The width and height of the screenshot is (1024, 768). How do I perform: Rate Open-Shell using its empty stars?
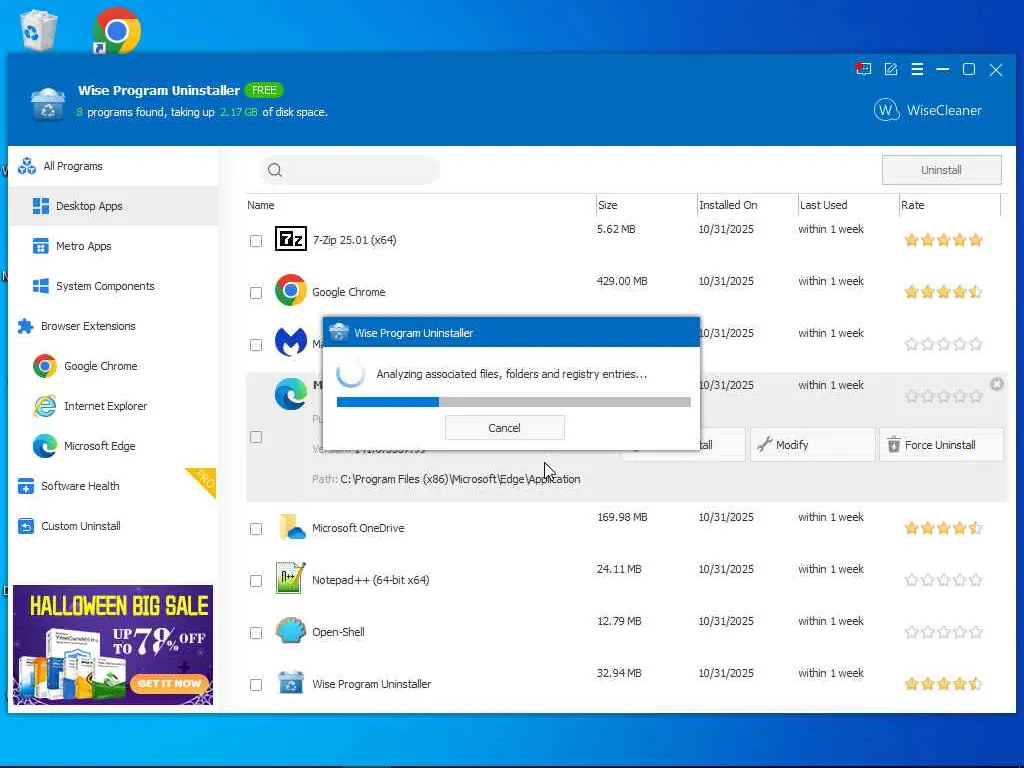(x=943, y=632)
